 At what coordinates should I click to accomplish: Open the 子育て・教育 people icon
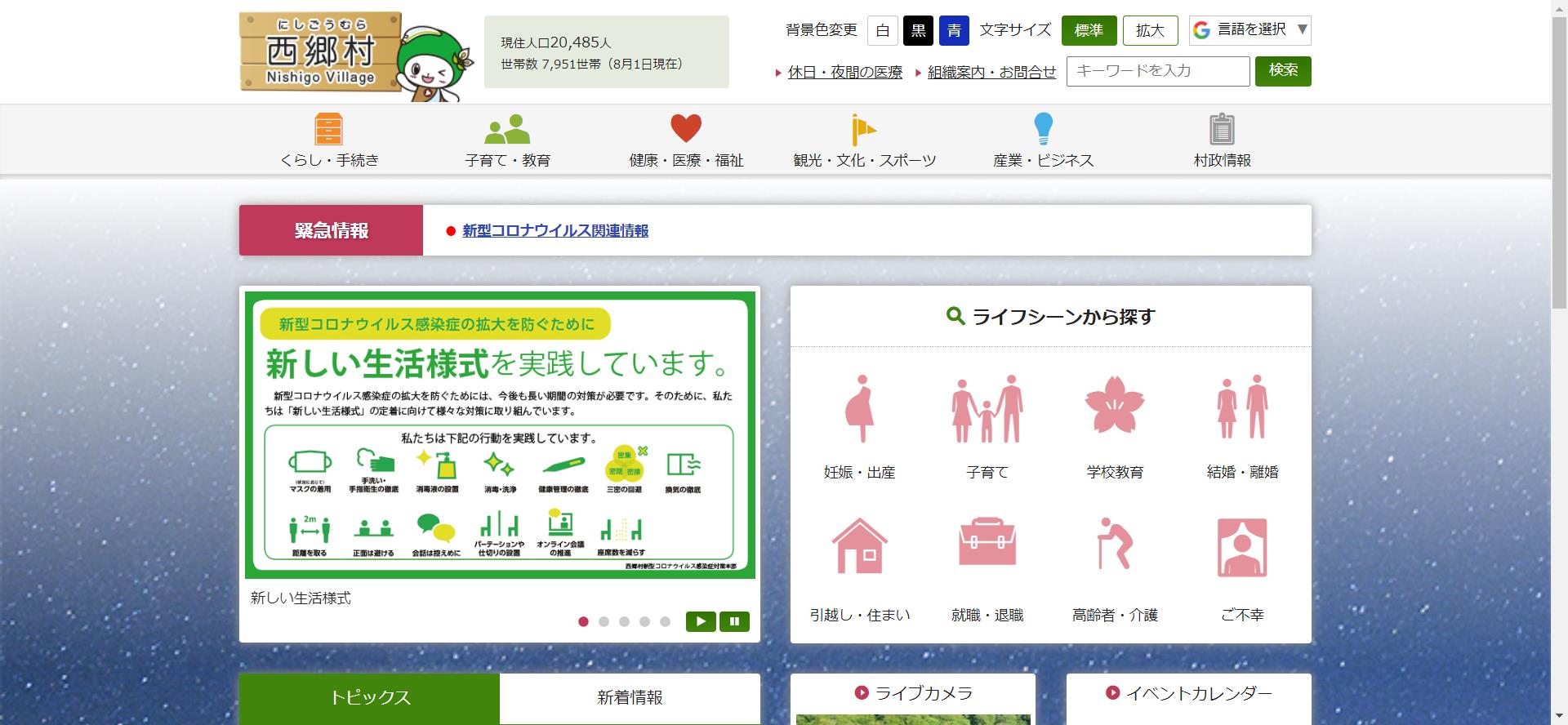click(507, 129)
